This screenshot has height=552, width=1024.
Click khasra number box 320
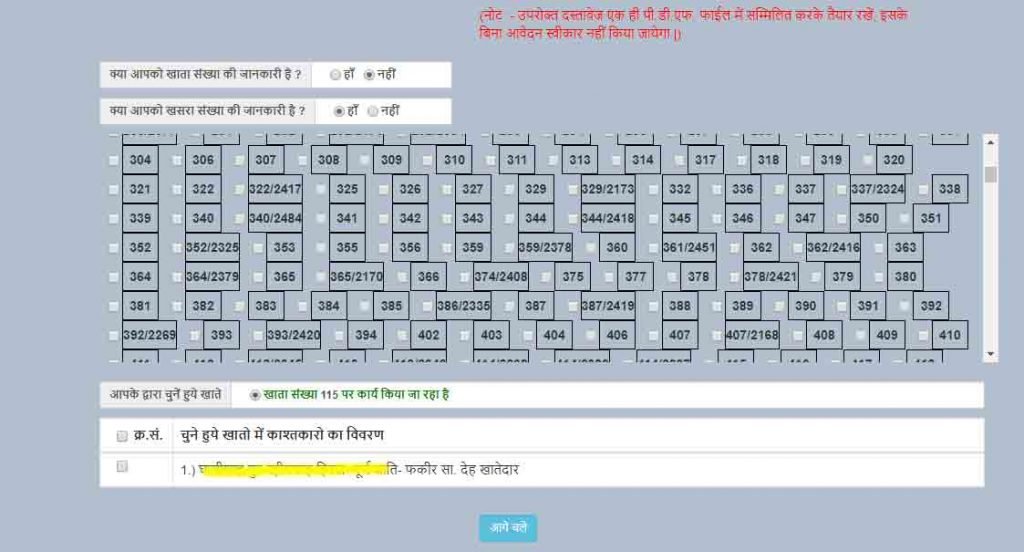click(x=893, y=160)
